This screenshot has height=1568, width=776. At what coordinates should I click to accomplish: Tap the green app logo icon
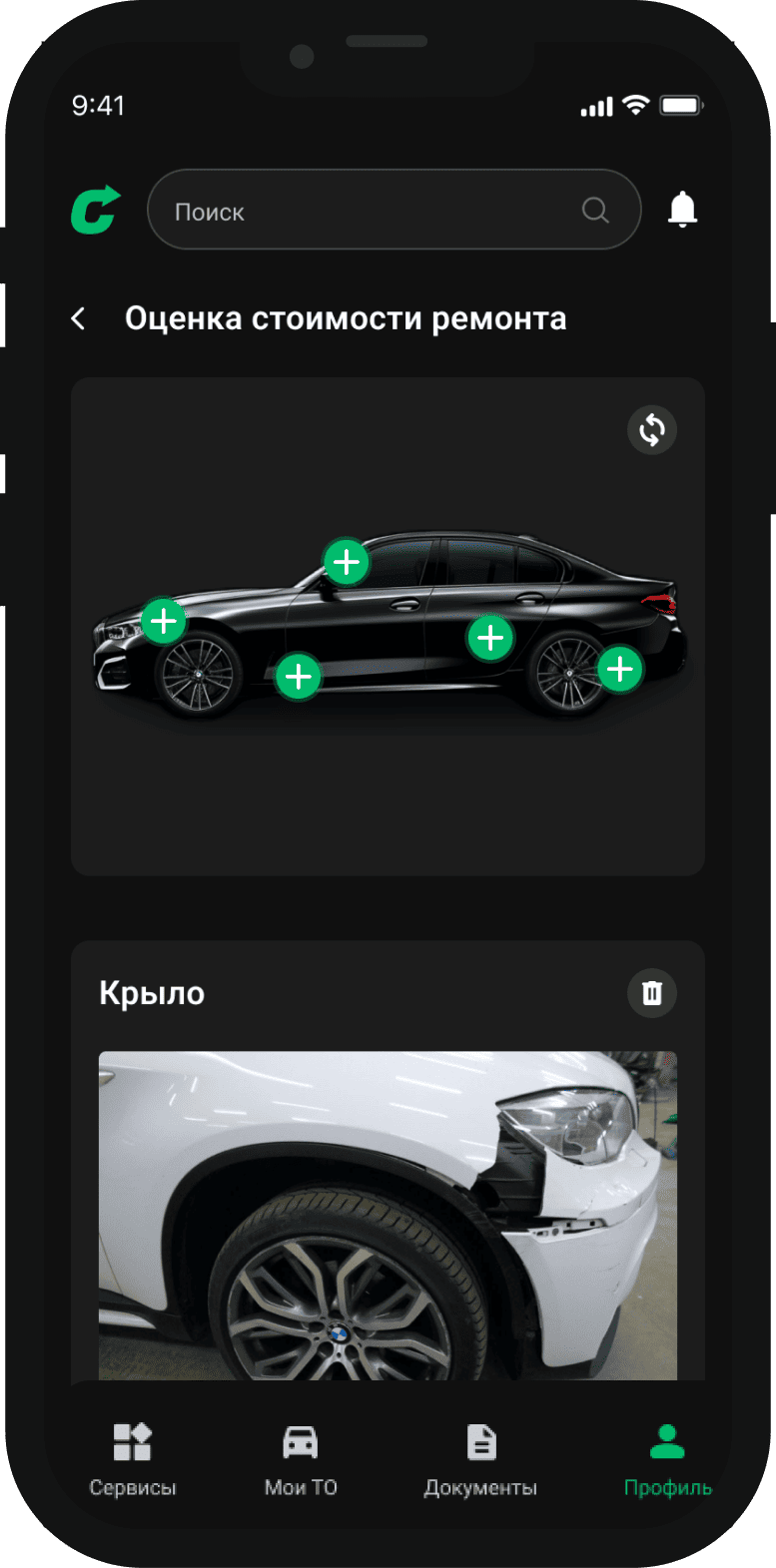[96, 210]
